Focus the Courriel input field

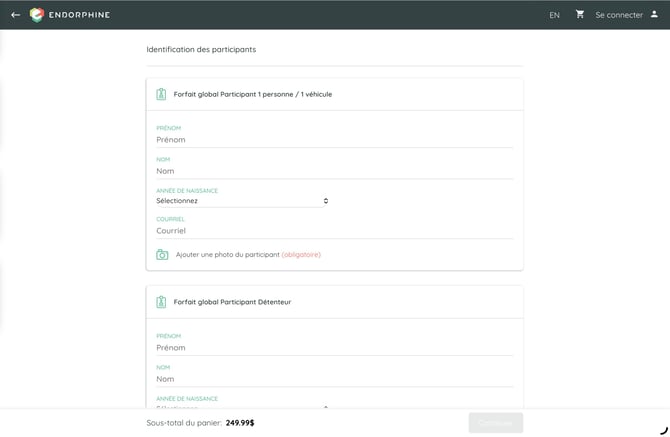[x=335, y=231]
